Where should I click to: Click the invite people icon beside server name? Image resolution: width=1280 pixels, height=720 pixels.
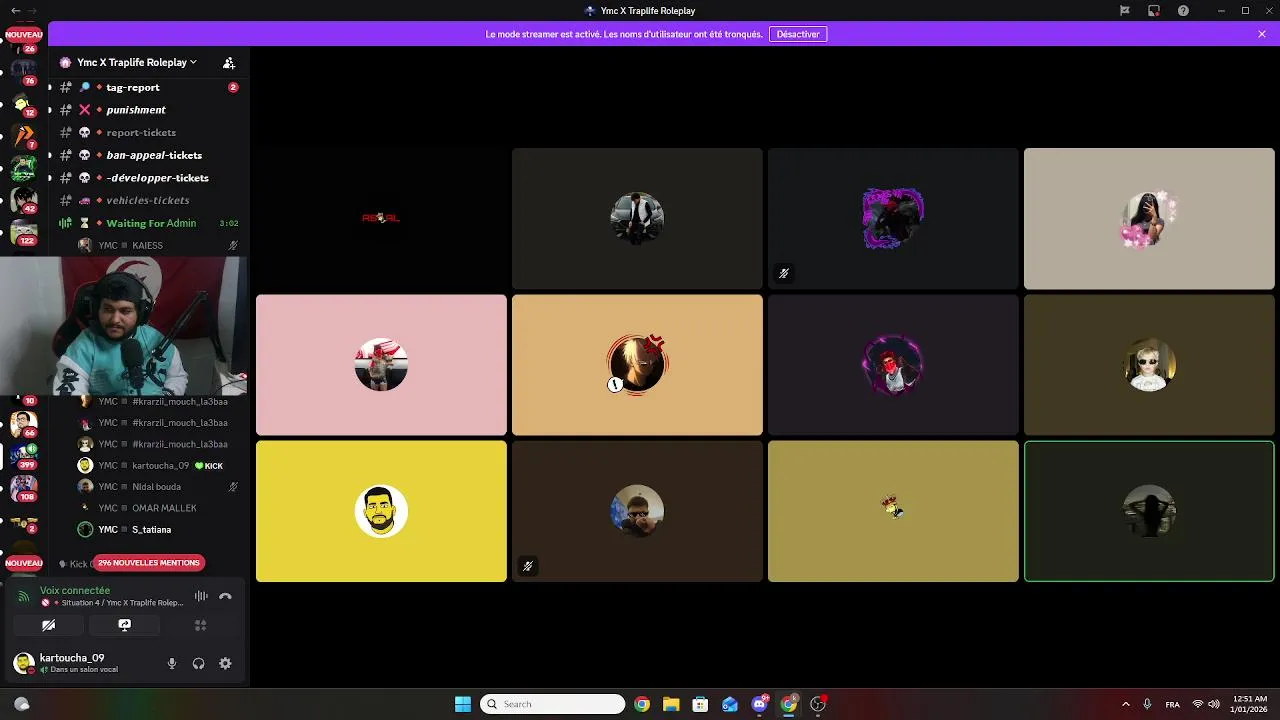coord(229,62)
